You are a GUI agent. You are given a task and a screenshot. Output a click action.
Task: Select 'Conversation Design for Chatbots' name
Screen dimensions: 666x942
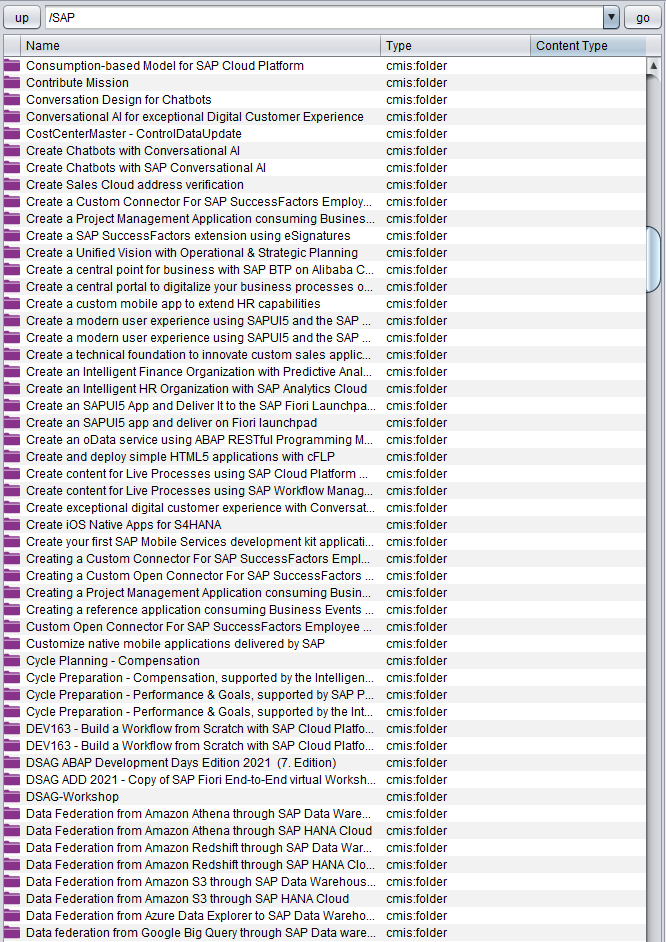(x=119, y=100)
